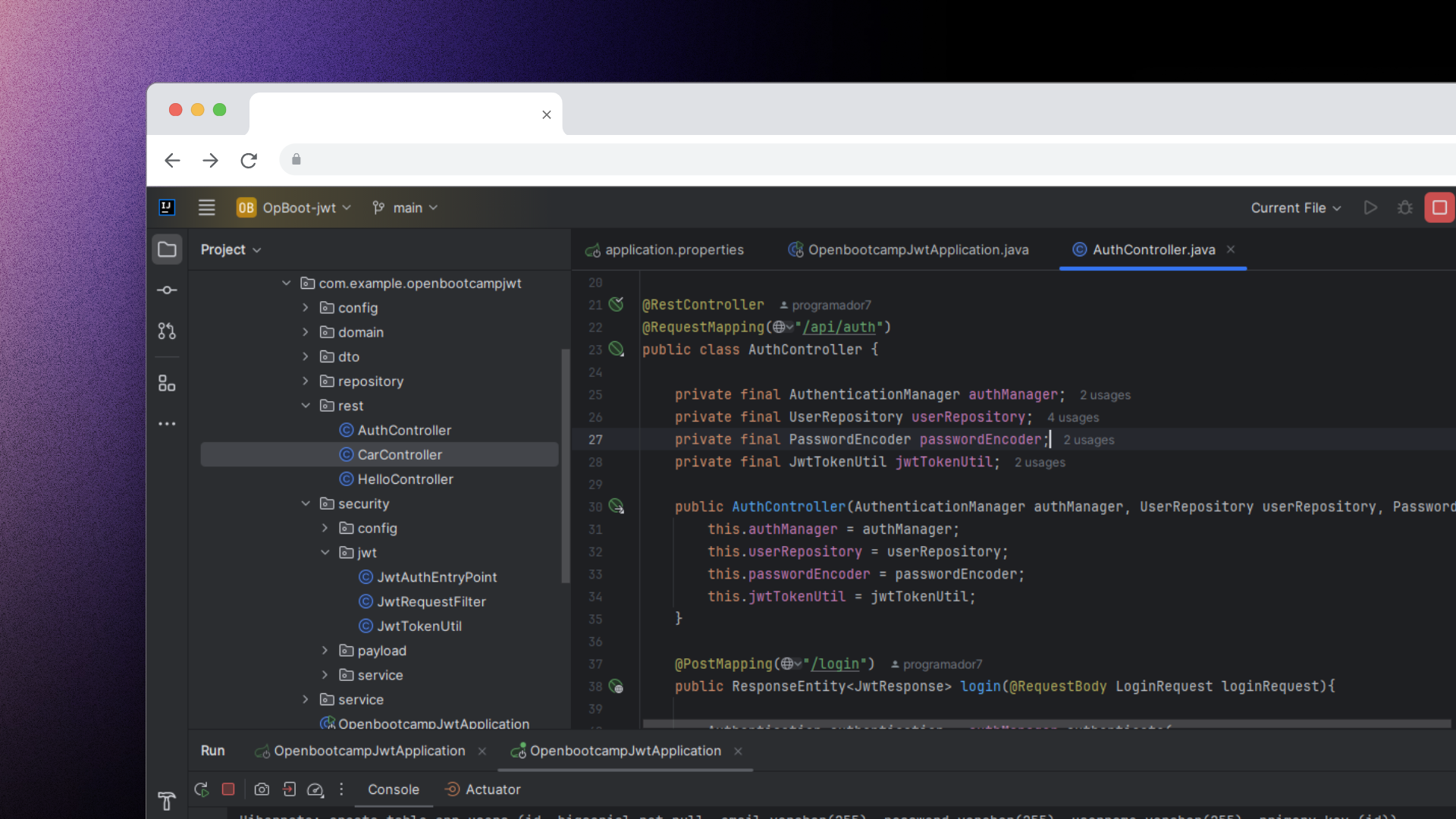The image size is (1456, 819).
Task: Expand the config folder under openbootcampjwt
Action: click(306, 308)
